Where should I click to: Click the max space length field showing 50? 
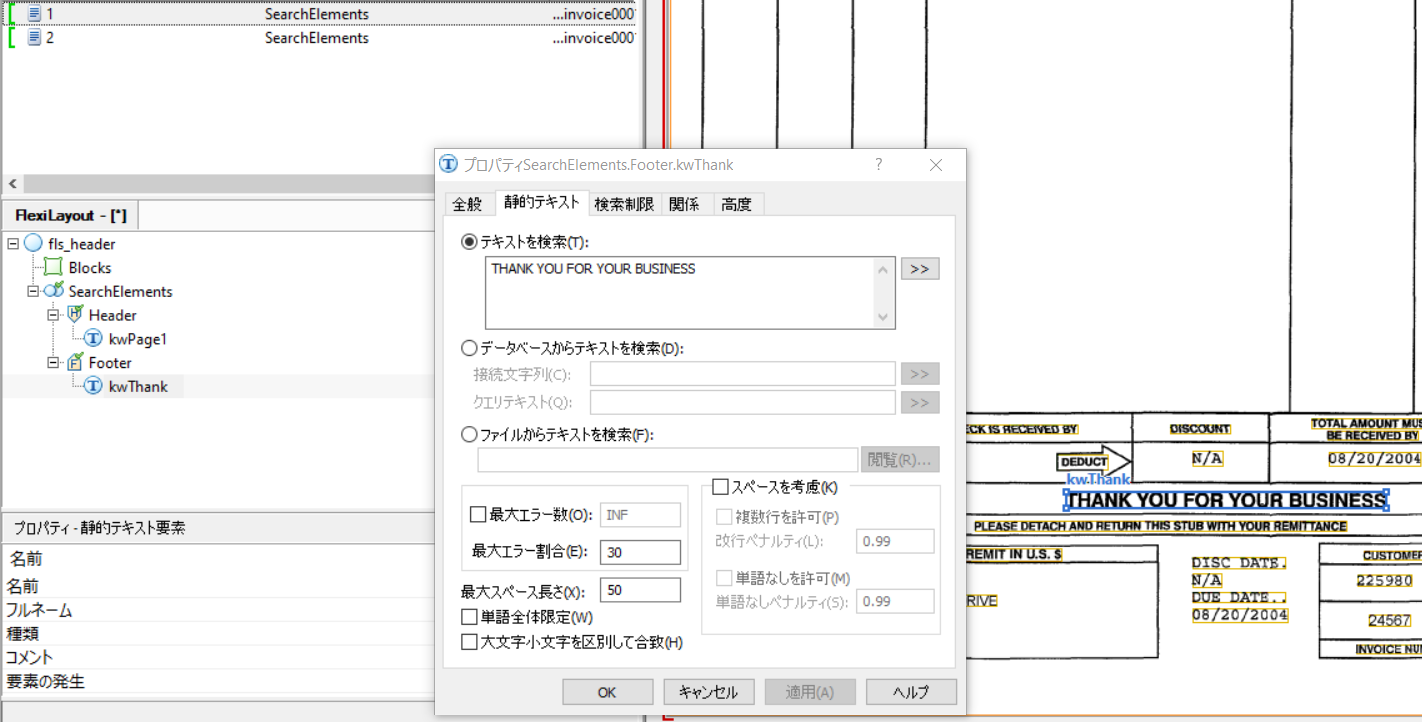(x=640, y=590)
